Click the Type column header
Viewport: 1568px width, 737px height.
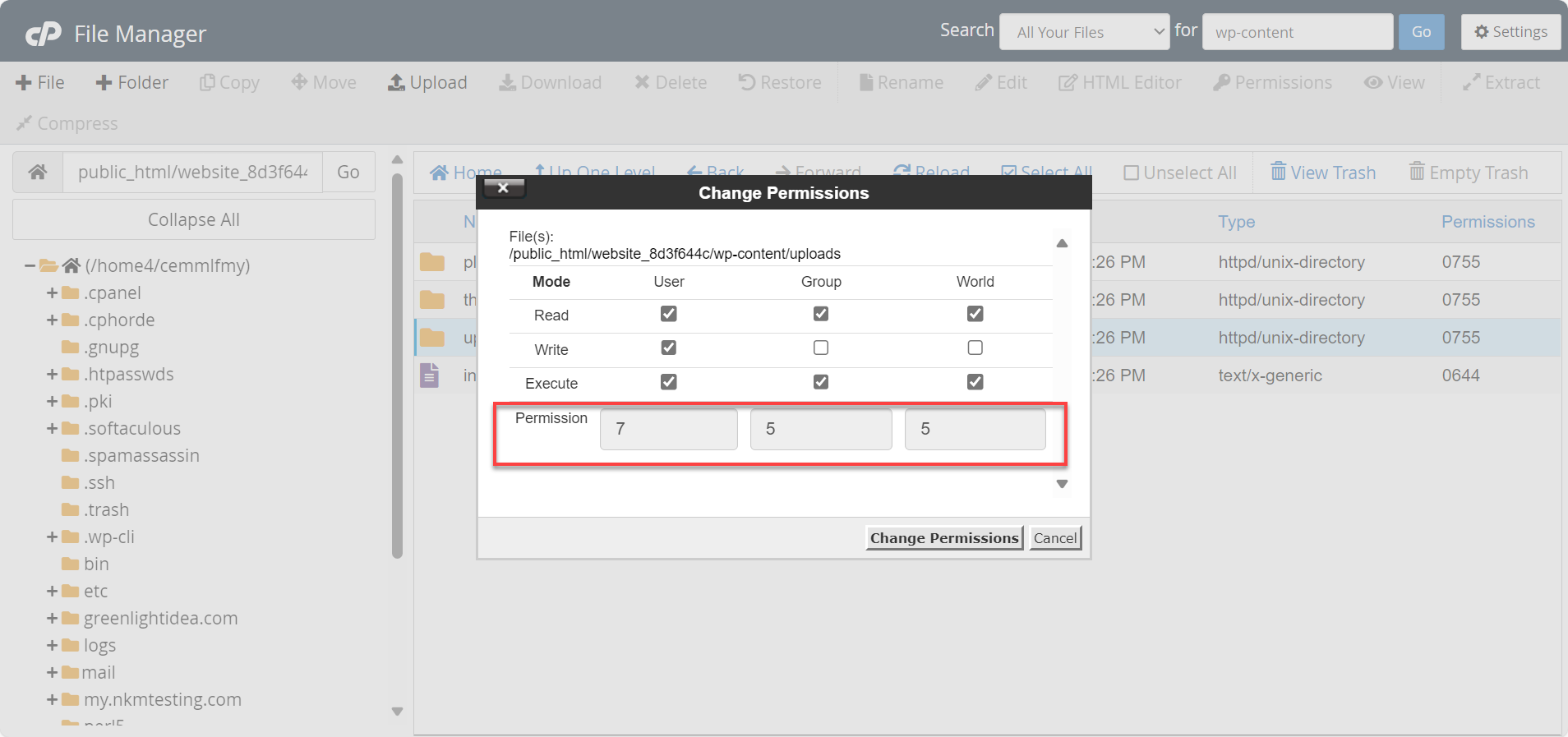pyautogui.click(x=1236, y=222)
